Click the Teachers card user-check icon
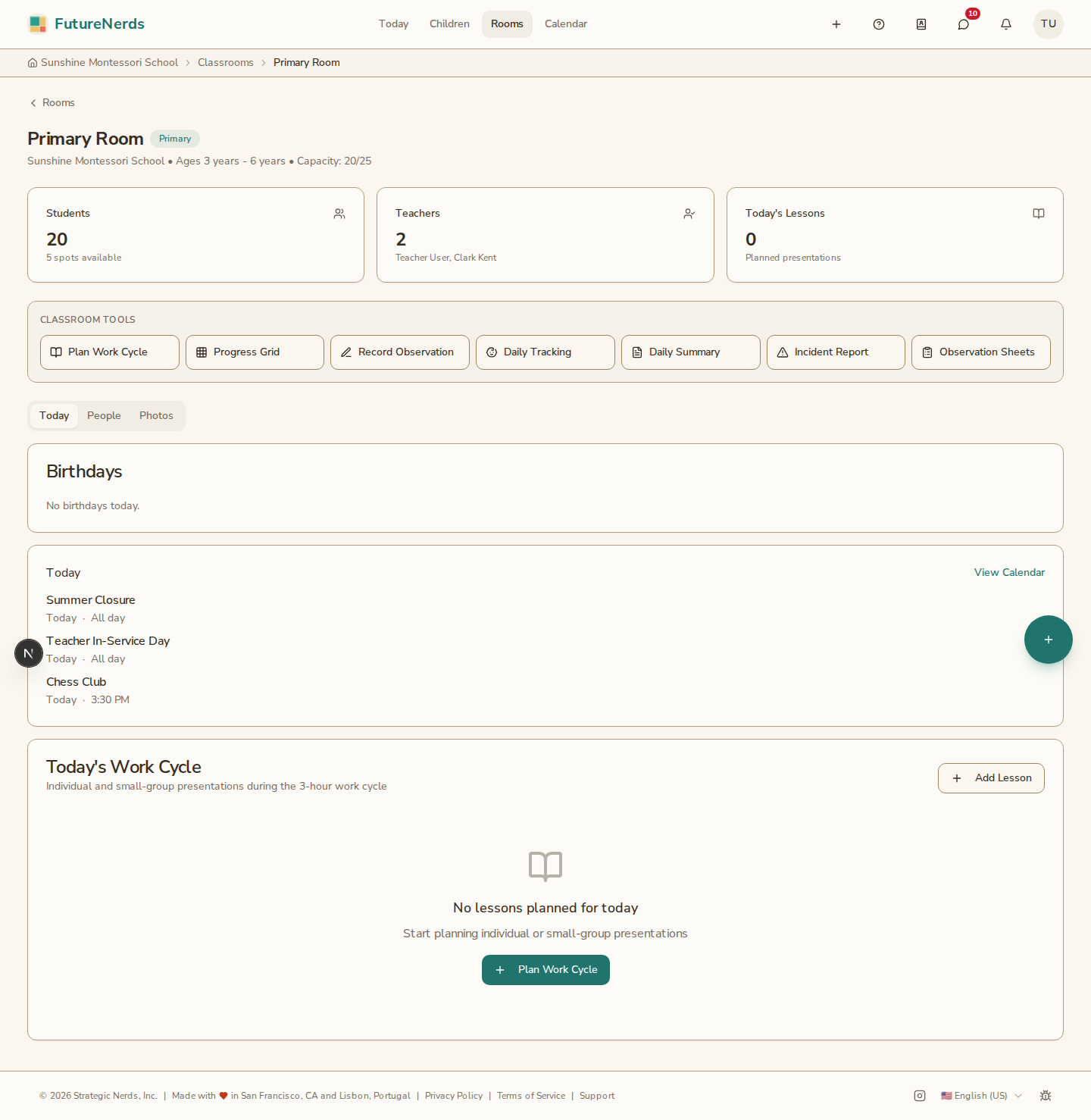The height and width of the screenshot is (1120, 1091). [x=689, y=214]
